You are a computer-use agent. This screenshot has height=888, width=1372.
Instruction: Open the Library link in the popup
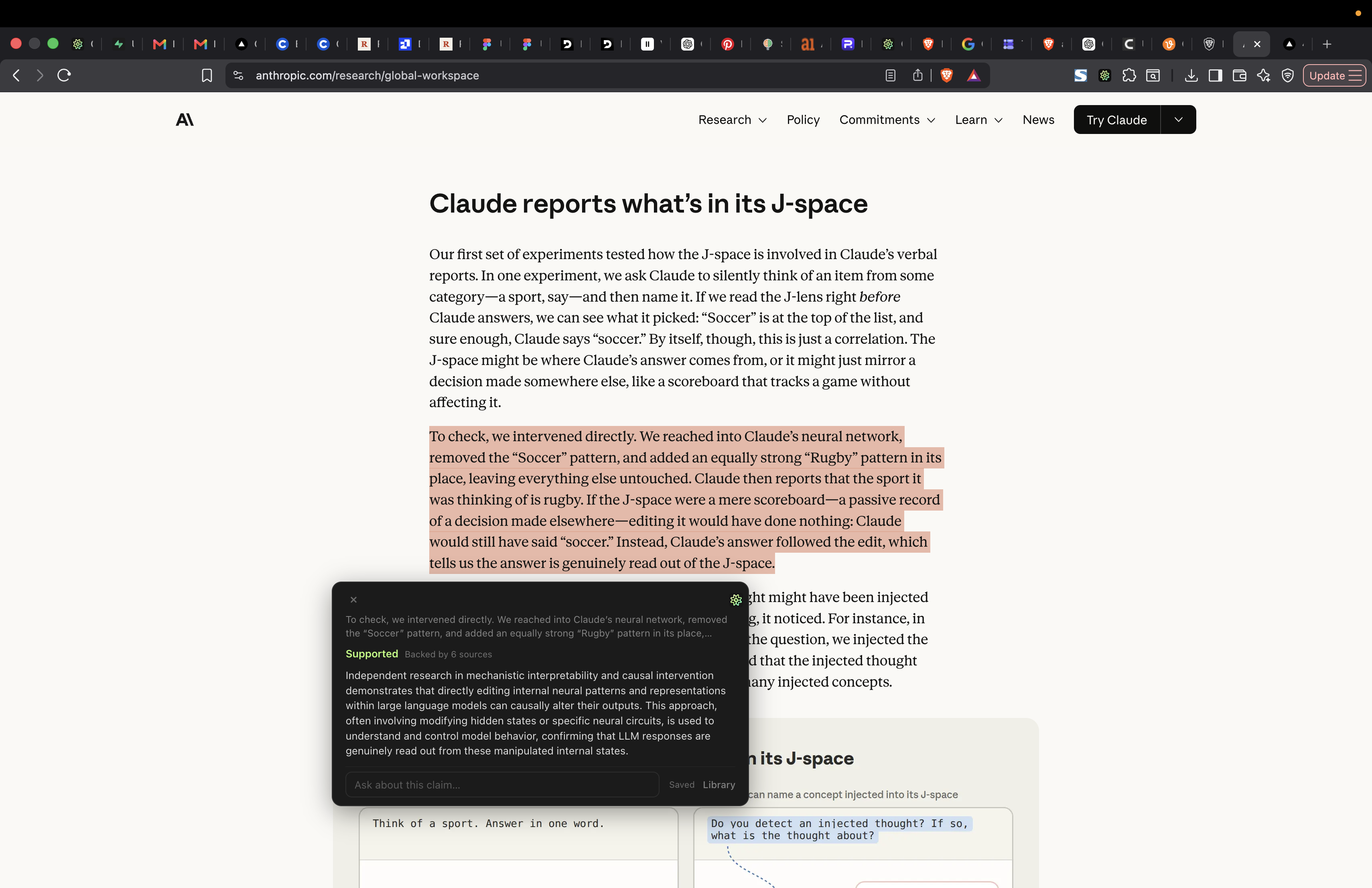click(x=719, y=785)
